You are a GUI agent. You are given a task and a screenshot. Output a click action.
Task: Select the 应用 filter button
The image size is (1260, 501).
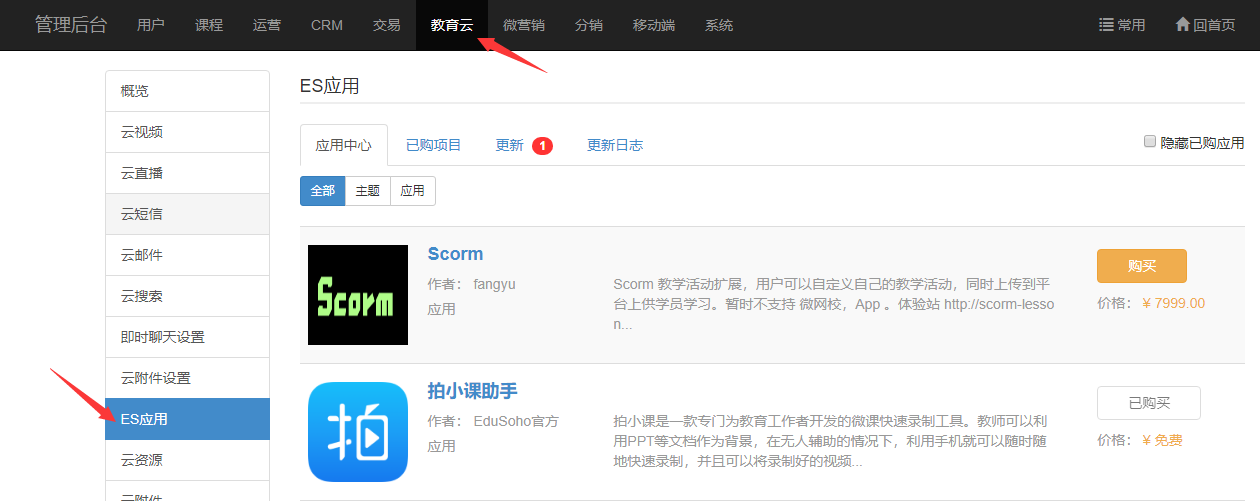click(412, 191)
